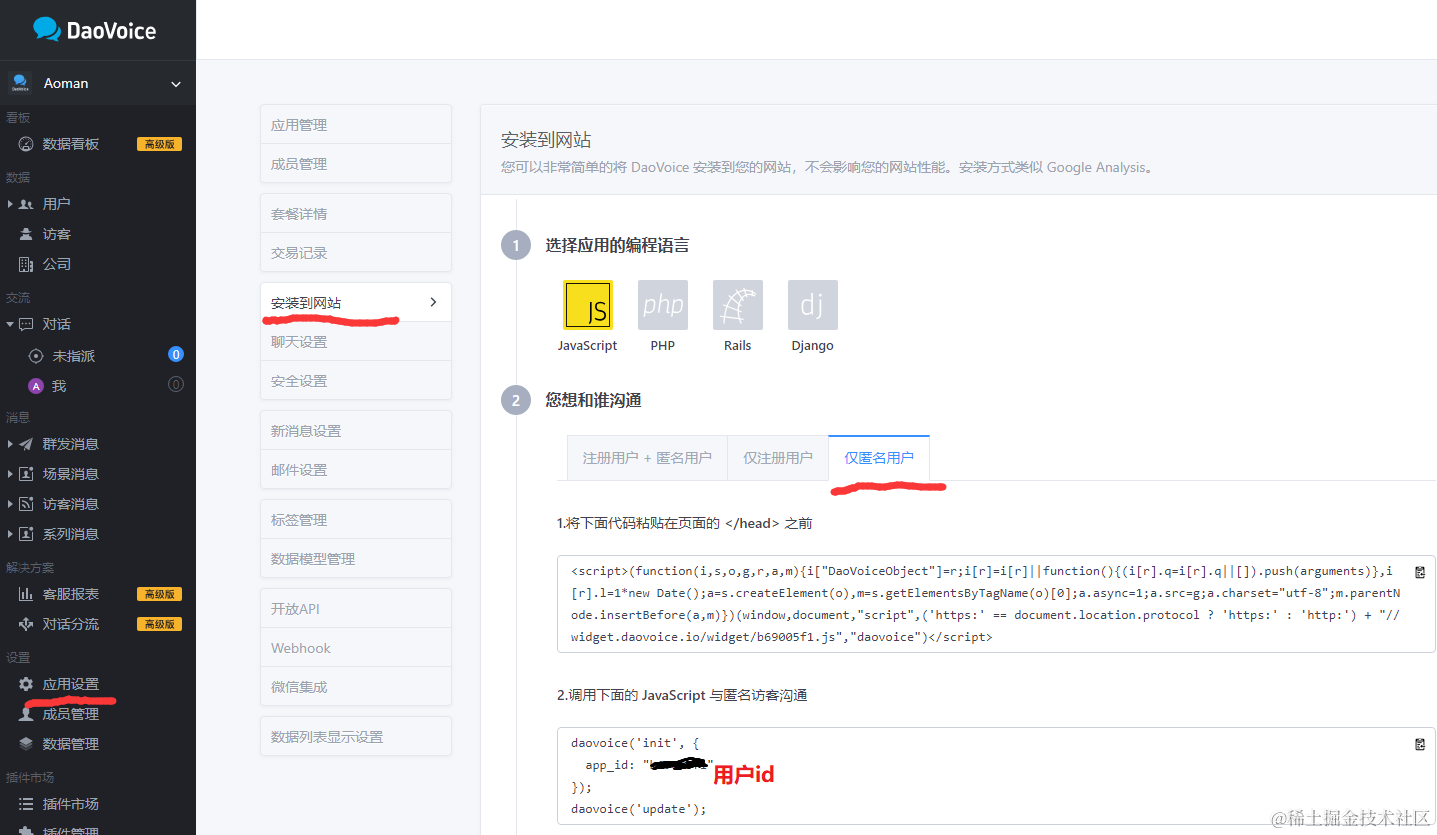Click the 群发消息 paper plane icon
Image resolution: width=1437 pixels, height=835 pixels.
point(26,444)
